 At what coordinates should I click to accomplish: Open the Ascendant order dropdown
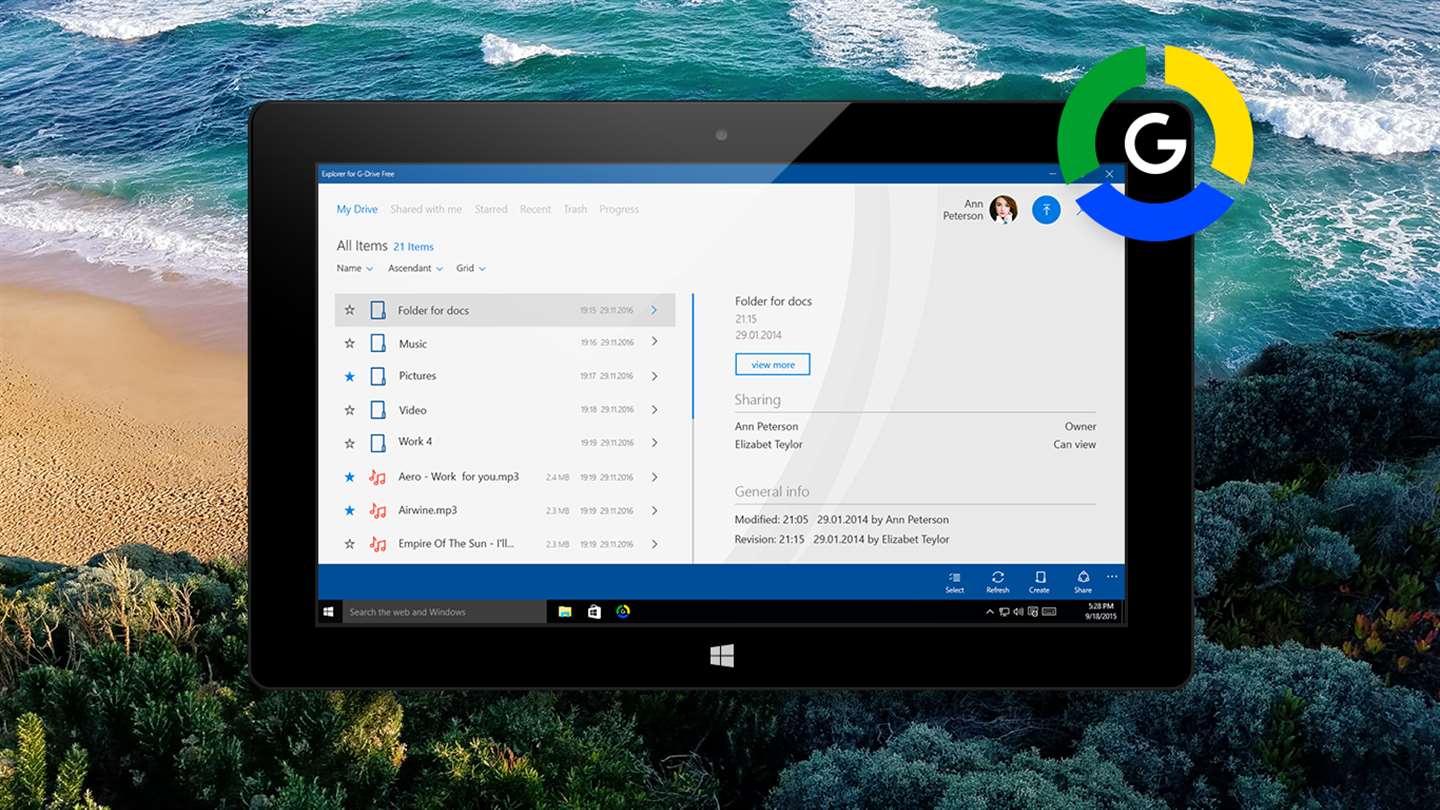pos(416,268)
